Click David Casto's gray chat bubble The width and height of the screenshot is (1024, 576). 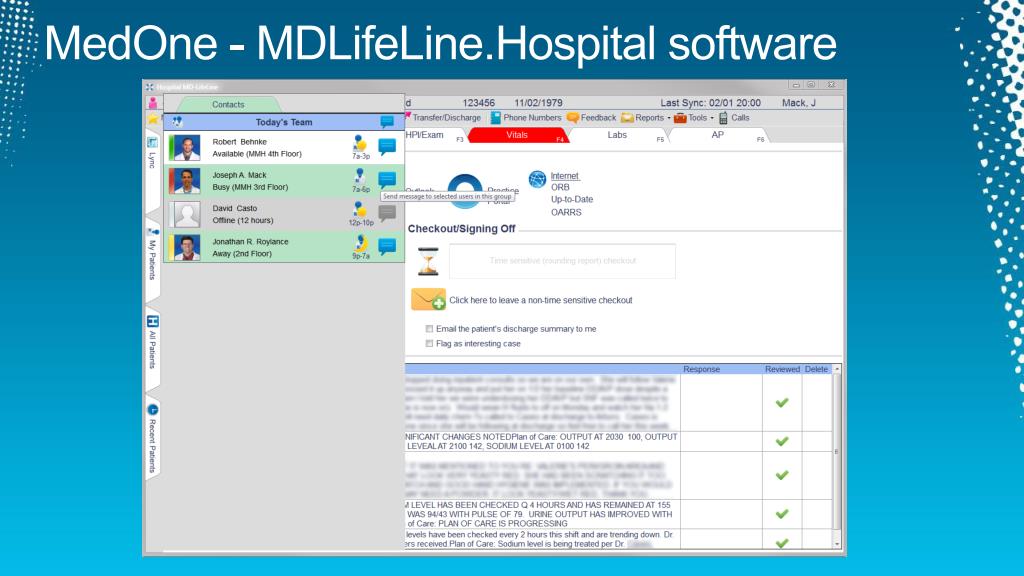(x=387, y=213)
